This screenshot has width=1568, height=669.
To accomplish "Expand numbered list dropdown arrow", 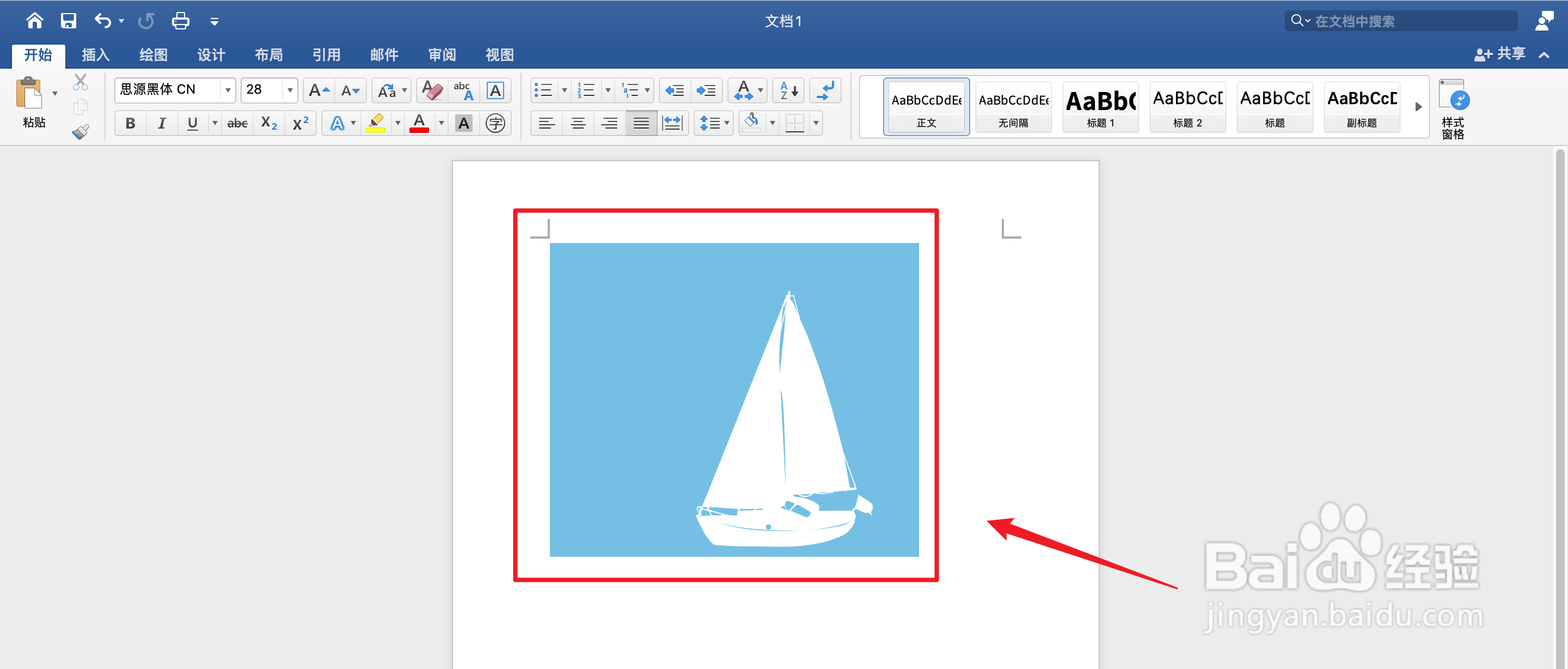I will (x=608, y=90).
